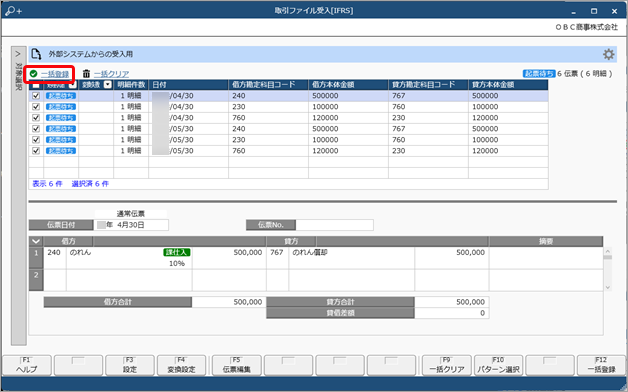The height and width of the screenshot is (392, 628).
Task: Click the 借方本体金額 column header
Action: 348,84
